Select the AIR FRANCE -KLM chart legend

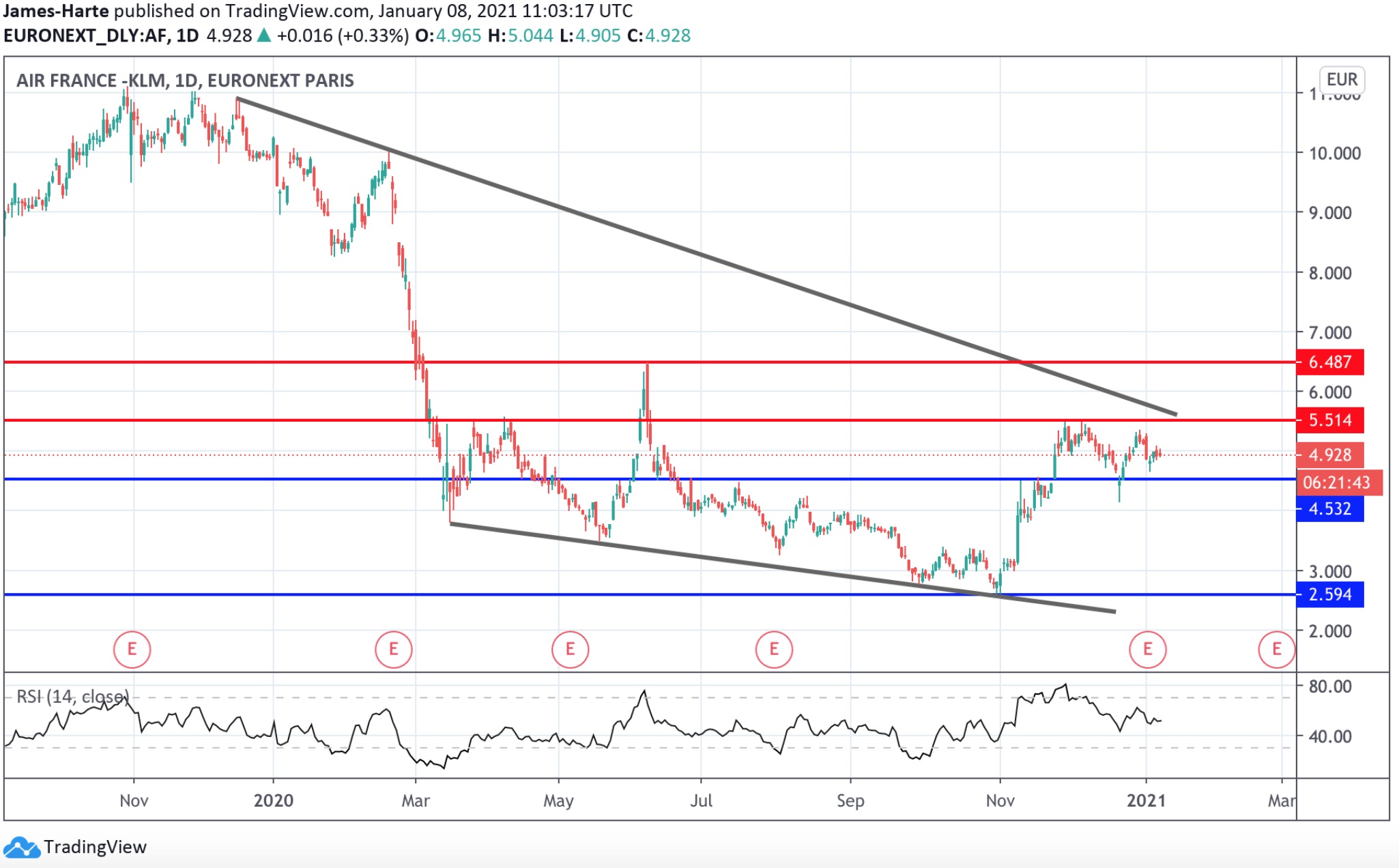[x=186, y=81]
